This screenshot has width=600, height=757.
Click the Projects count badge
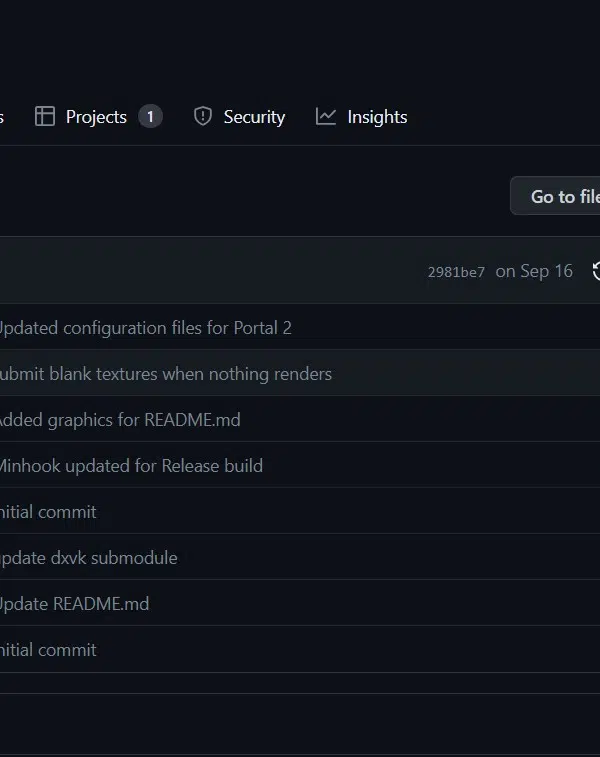(150, 116)
